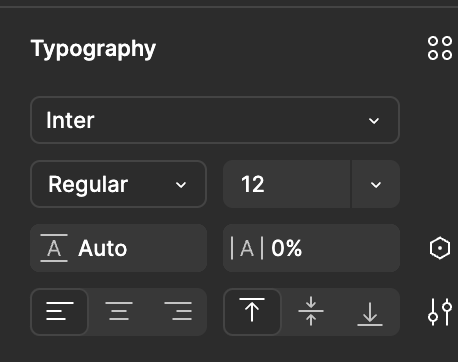Select the left text alignment toggle
458x362 pixels.
[60, 311]
